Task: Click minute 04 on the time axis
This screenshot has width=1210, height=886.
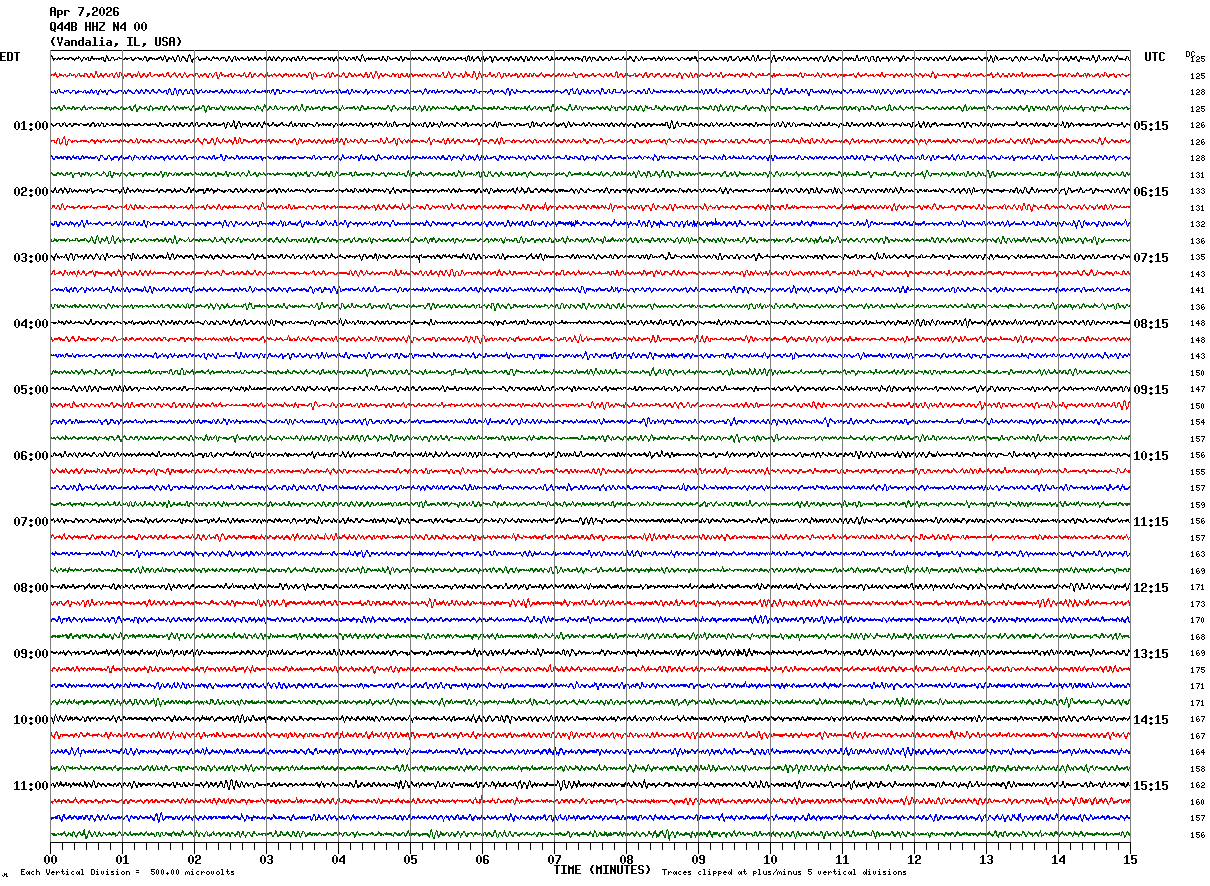Action: coord(338,859)
